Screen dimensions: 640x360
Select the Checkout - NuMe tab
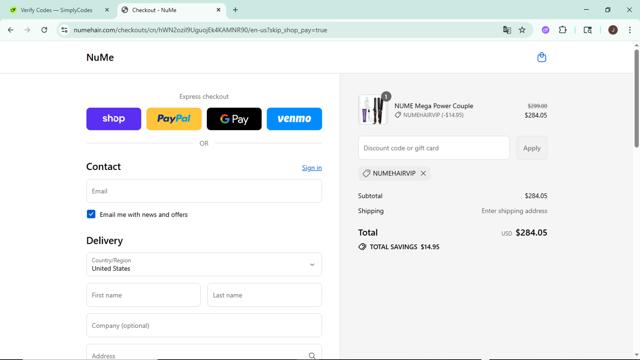171,10
